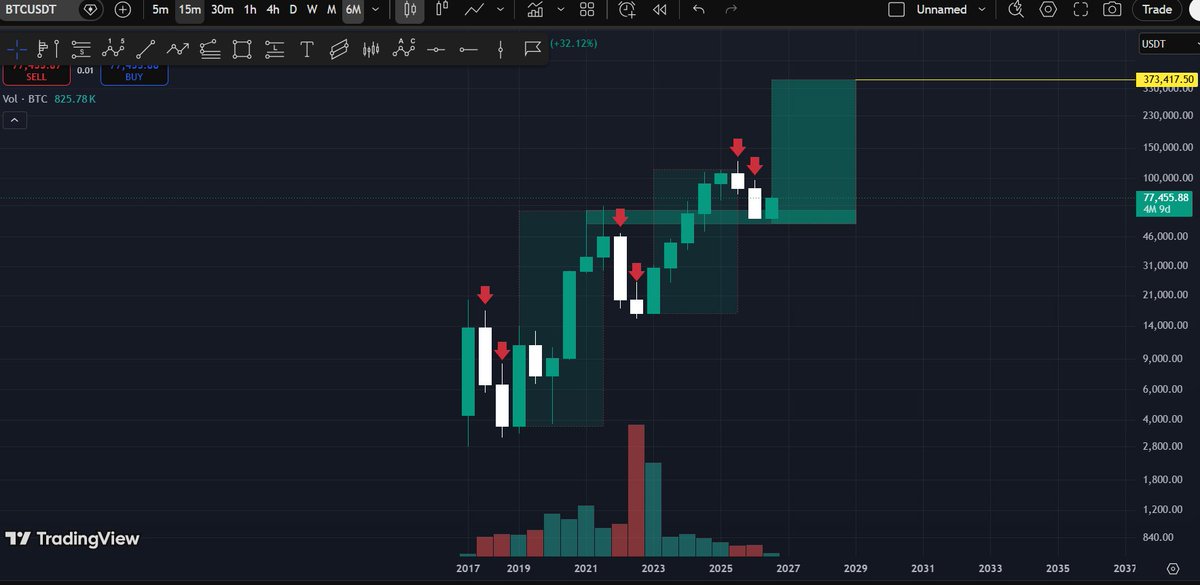Viewport: 1200px width, 585px height.
Task: Set timeframe to 5m
Action: coord(160,9)
